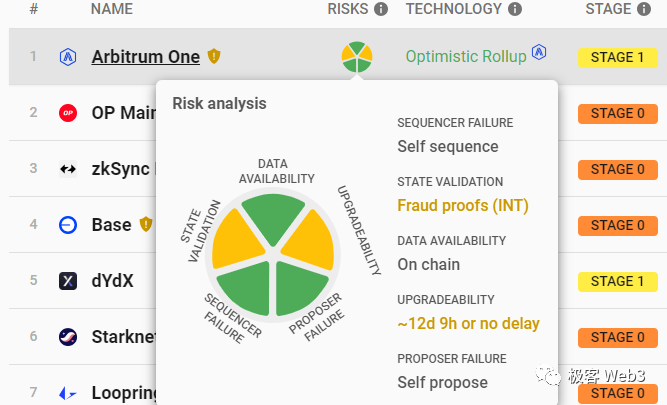Click the green Data Availability pie slice

pyautogui.click(x=273, y=219)
